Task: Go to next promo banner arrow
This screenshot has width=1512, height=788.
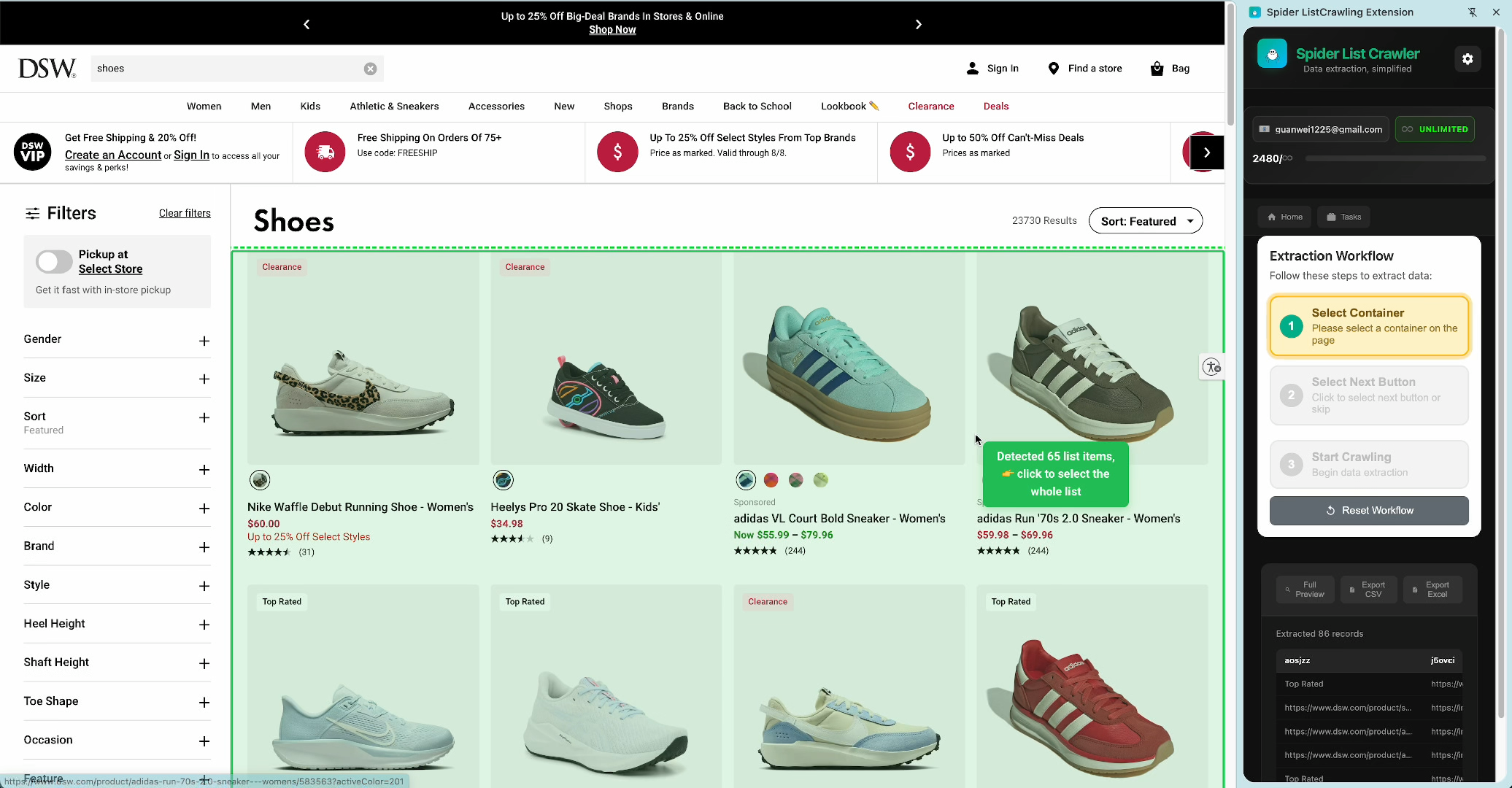Action: (x=919, y=24)
